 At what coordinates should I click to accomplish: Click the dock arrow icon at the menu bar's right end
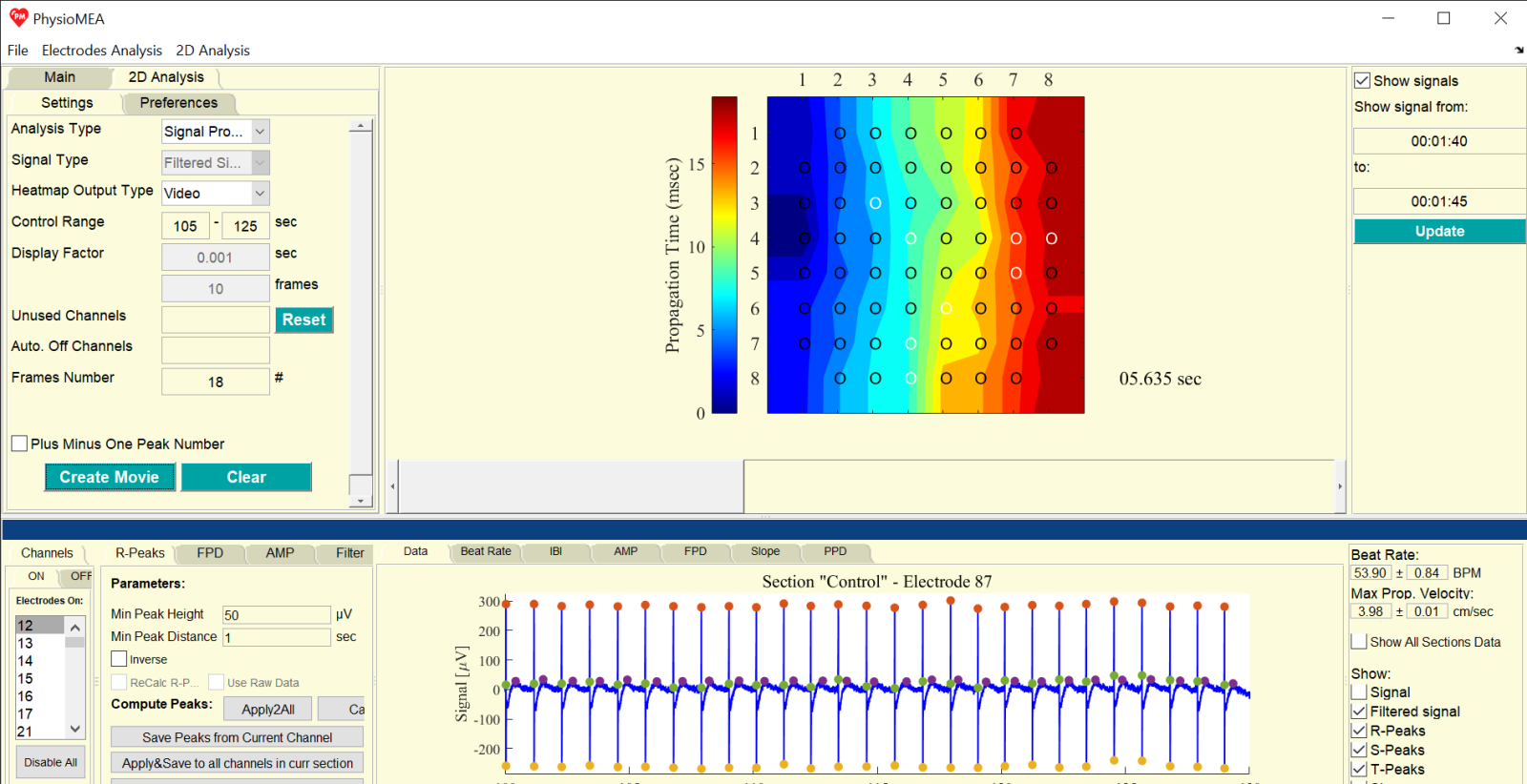[1518, 51]
